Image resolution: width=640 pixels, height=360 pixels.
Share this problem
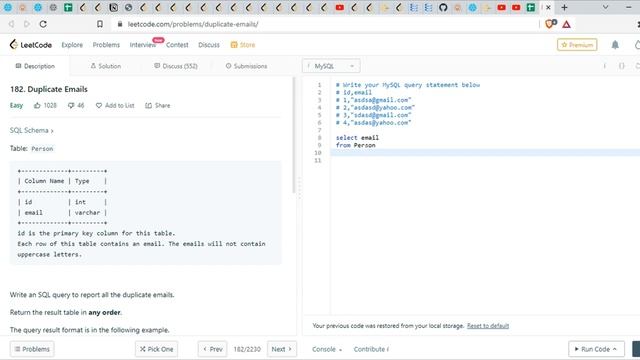pos(158,105)
